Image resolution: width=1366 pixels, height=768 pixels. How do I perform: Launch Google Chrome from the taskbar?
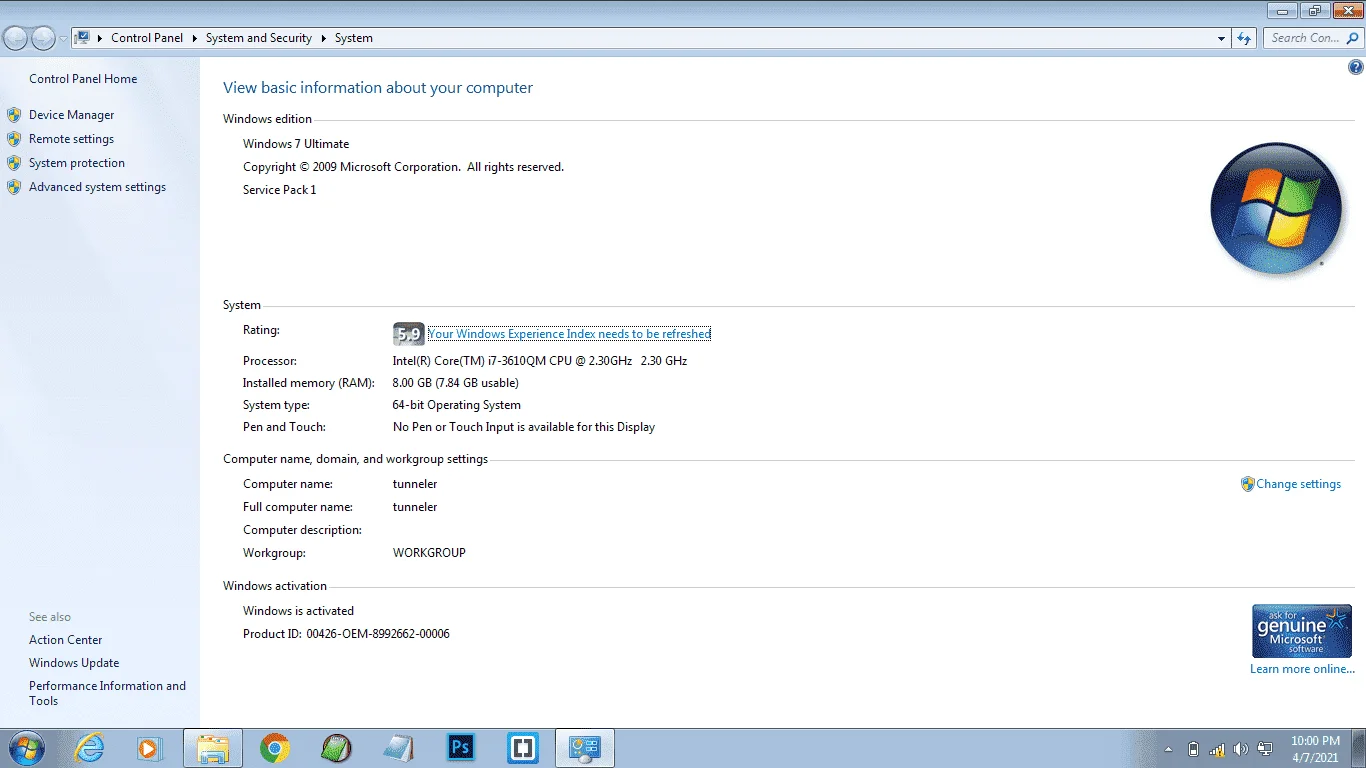click(275, 748)
